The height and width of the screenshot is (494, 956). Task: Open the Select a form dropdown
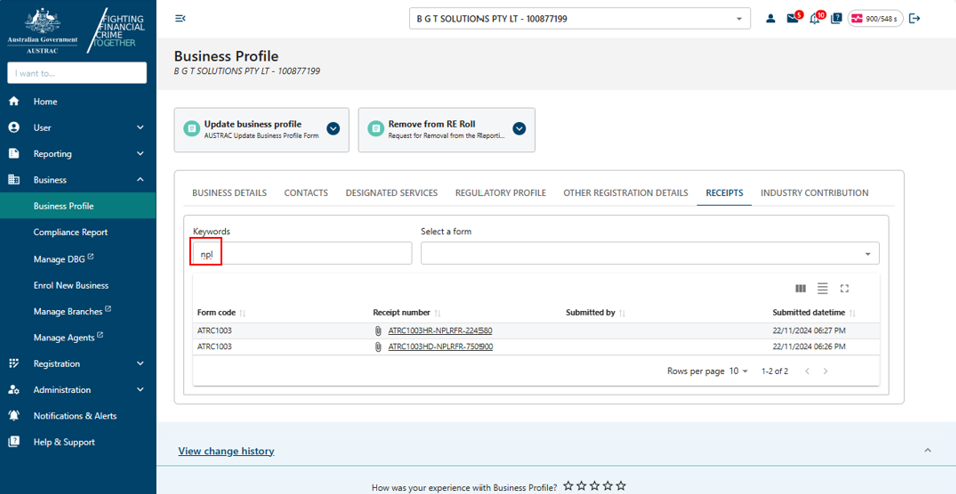[x=650, y=253]
